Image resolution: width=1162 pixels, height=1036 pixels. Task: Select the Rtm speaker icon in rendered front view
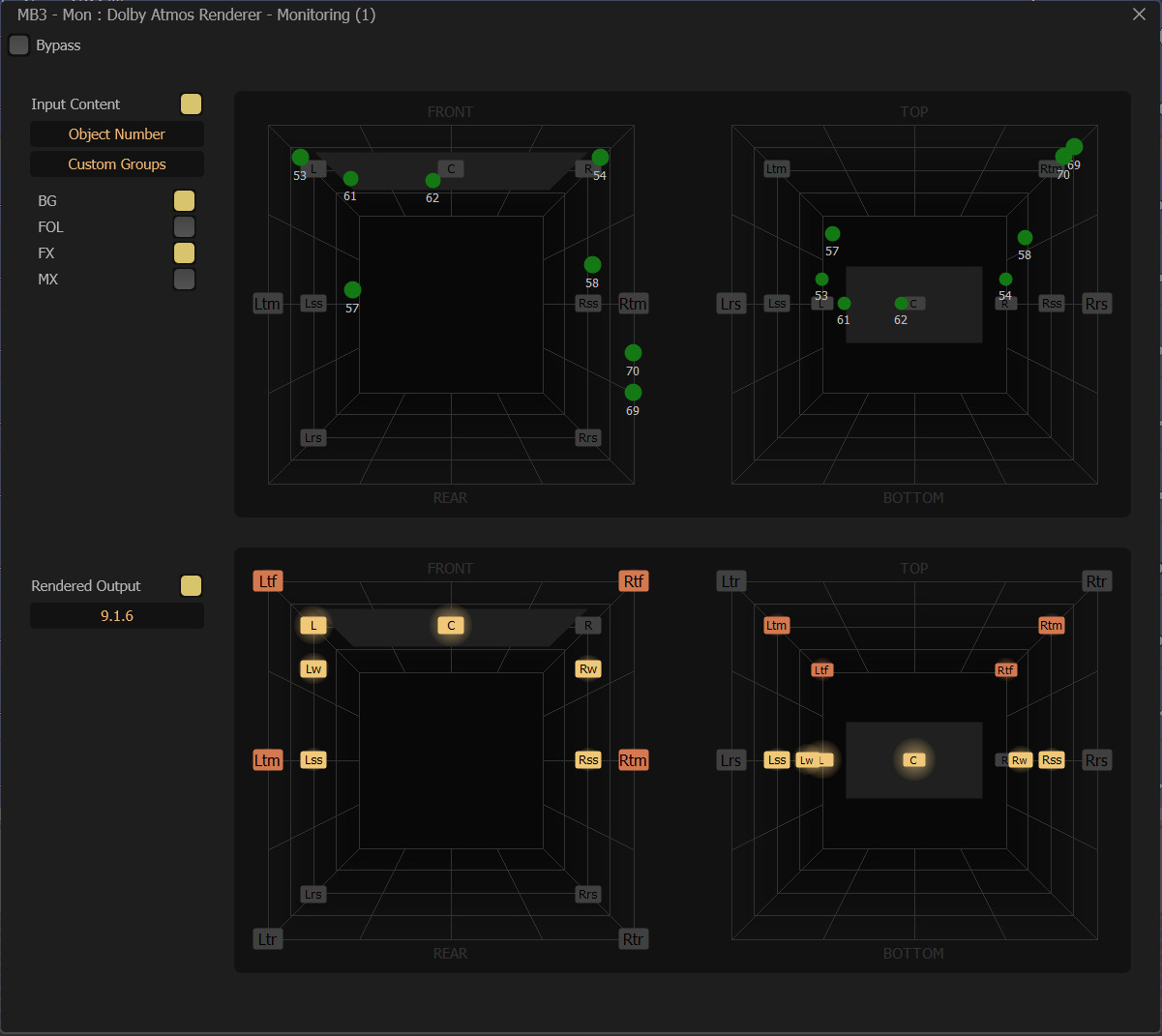coord(633,759)
